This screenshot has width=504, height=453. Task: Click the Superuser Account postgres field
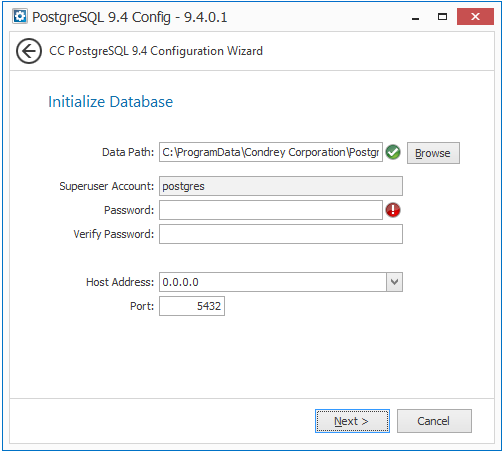[x=281, y=186]
